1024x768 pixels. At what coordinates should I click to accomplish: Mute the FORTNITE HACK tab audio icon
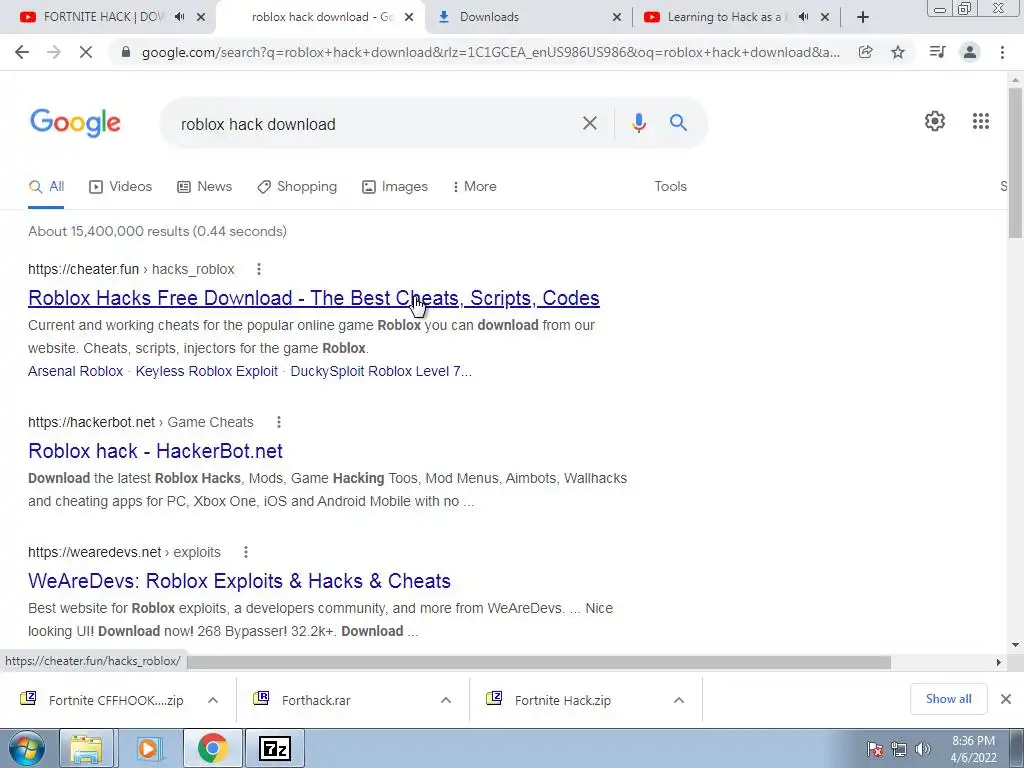tap(180, 17)
